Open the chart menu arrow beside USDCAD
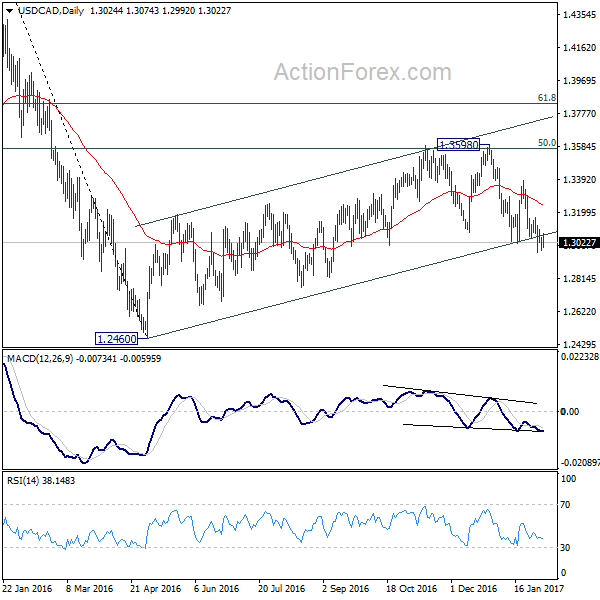Image resolution: width=600 pixels, height=600 pixels. click(10, 11)
